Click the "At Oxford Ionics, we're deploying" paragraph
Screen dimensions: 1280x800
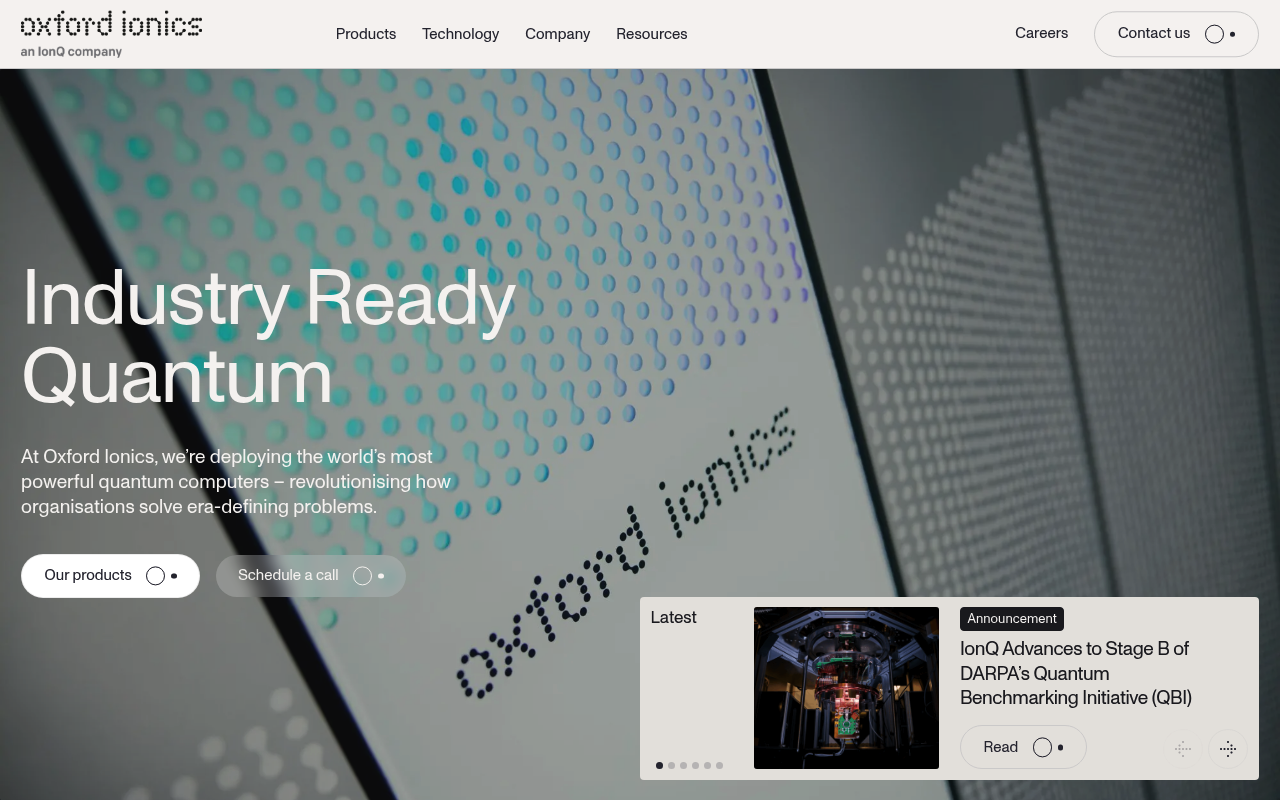pos(236,482)
